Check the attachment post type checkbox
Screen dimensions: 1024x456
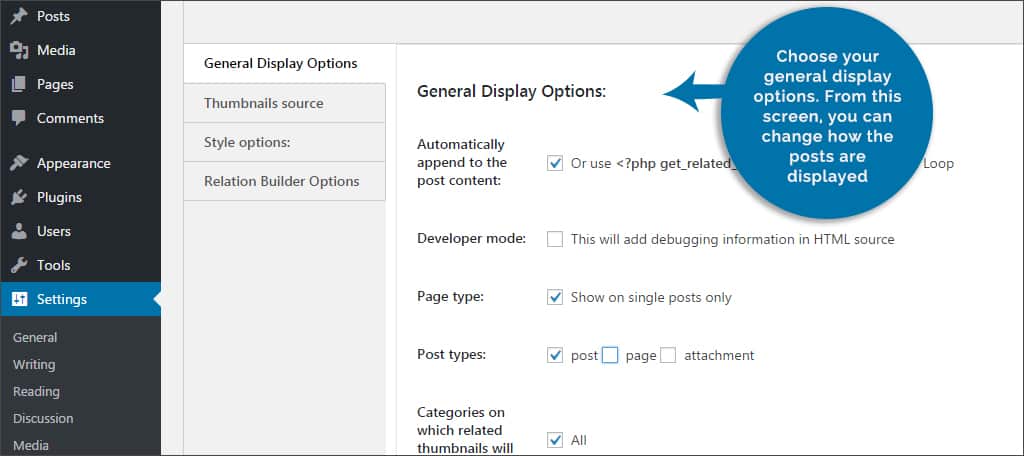pyautogui.click(x=667, y=355)
